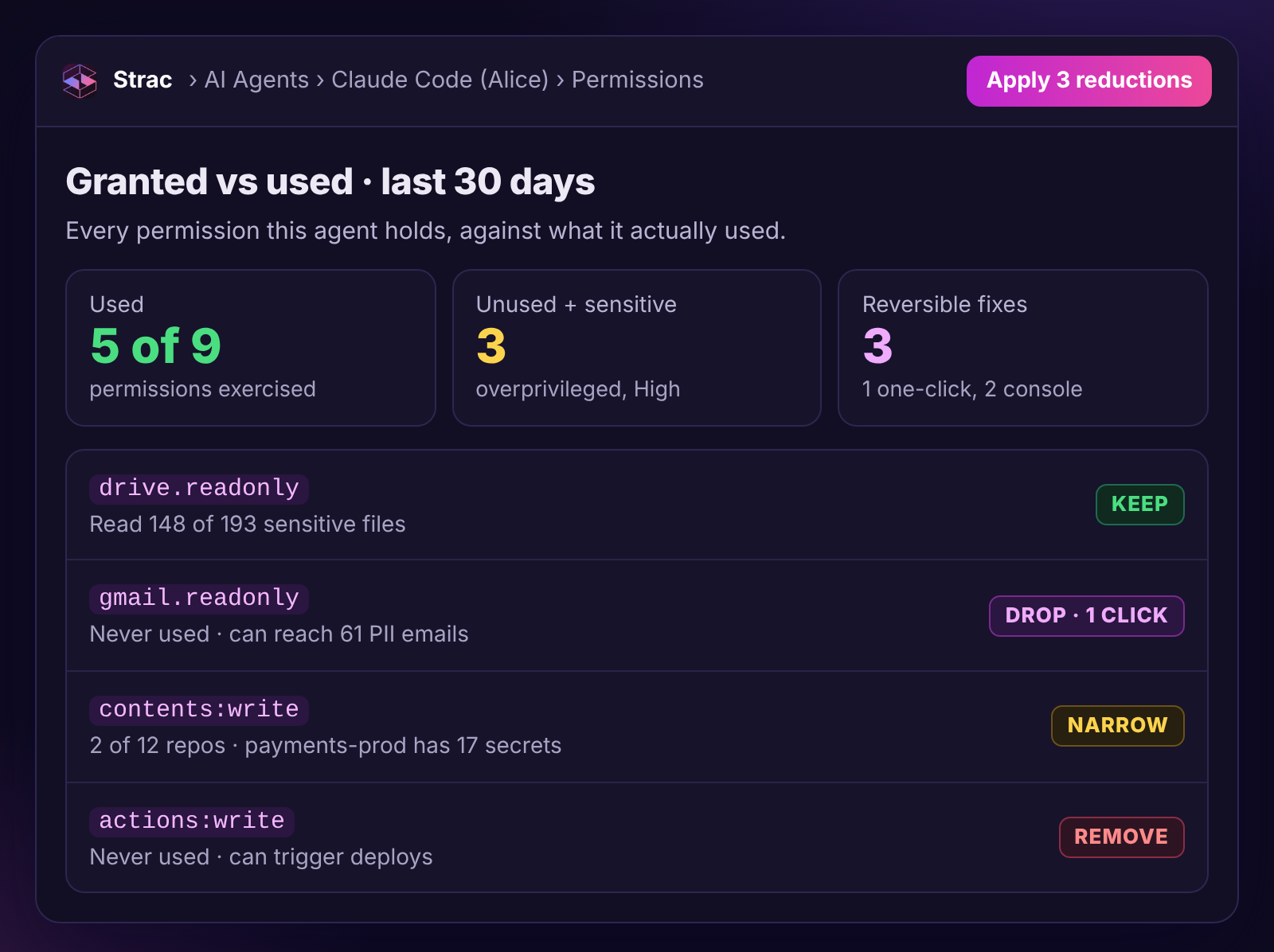
Task: Apply 3 reductions
Action: point(1088,81)
